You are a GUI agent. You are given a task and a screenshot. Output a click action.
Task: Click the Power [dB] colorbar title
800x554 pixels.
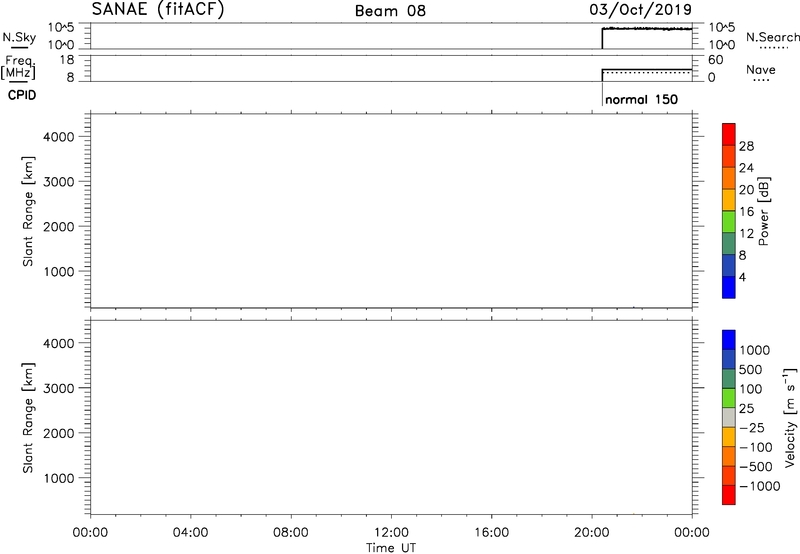[x=764, y=211]
